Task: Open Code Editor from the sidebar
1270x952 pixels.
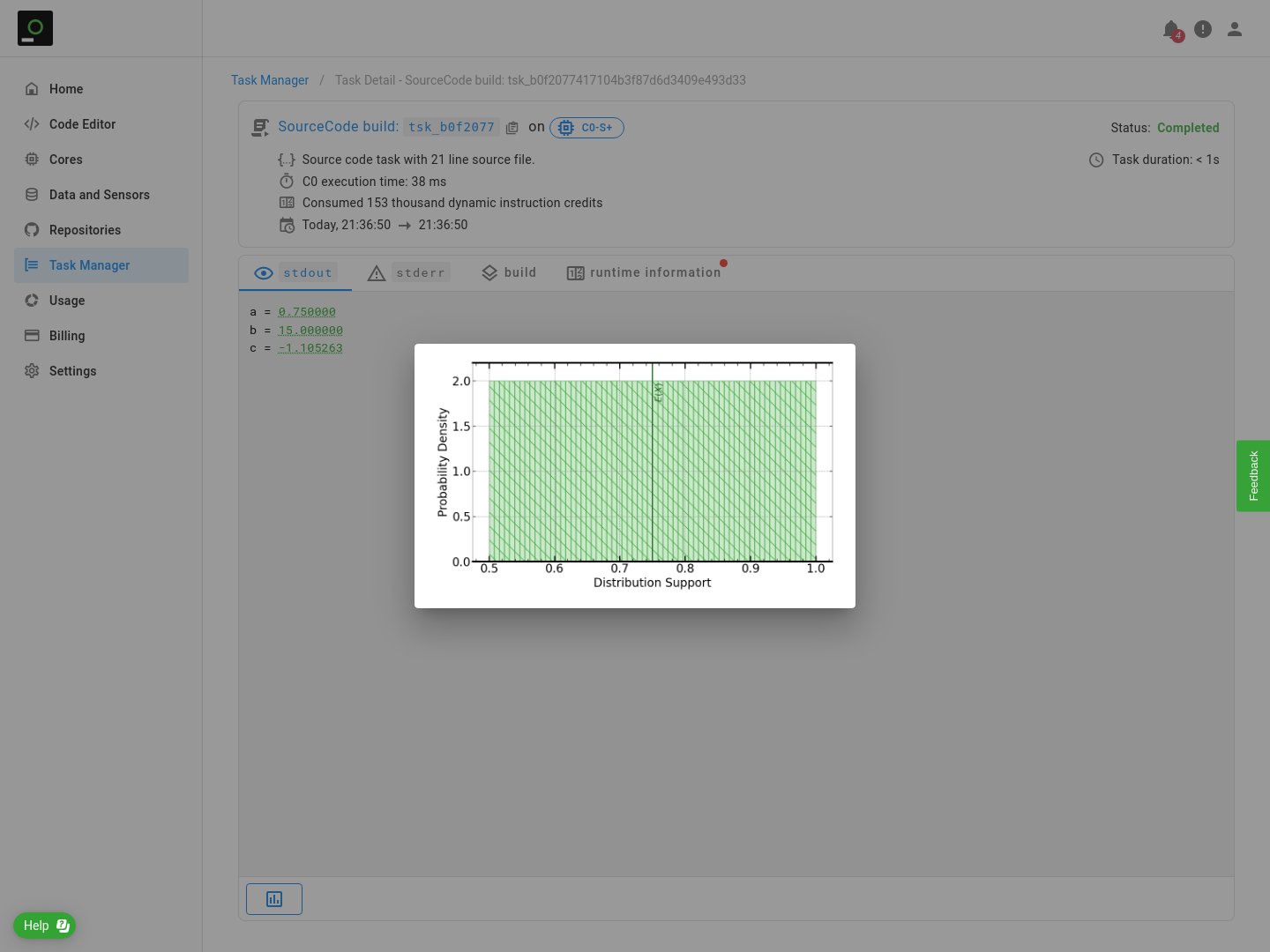Action: pyautogui.click(x=82, y=124)
